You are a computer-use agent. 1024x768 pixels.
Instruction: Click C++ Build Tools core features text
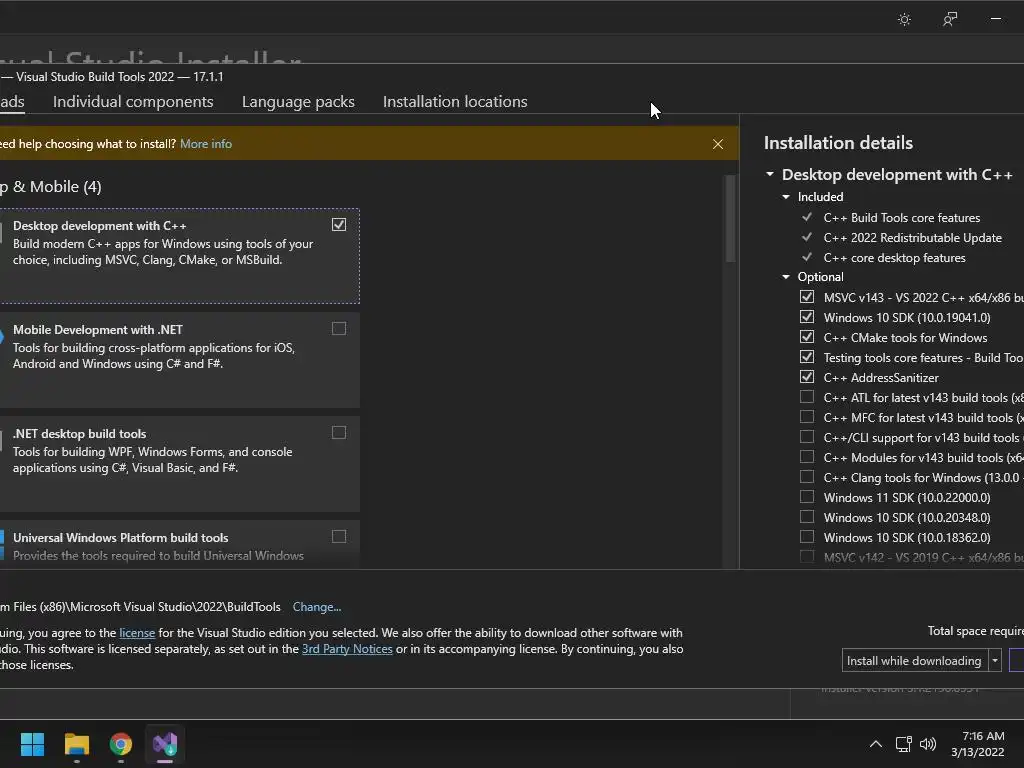point(902,217)
